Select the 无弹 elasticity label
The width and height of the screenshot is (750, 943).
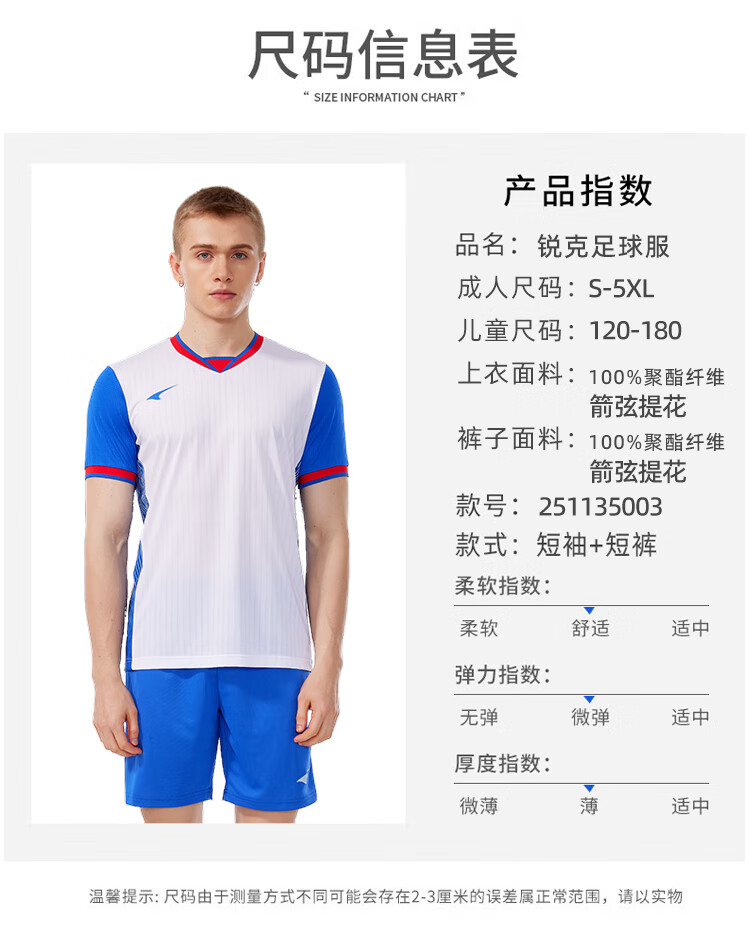[479, 717]
